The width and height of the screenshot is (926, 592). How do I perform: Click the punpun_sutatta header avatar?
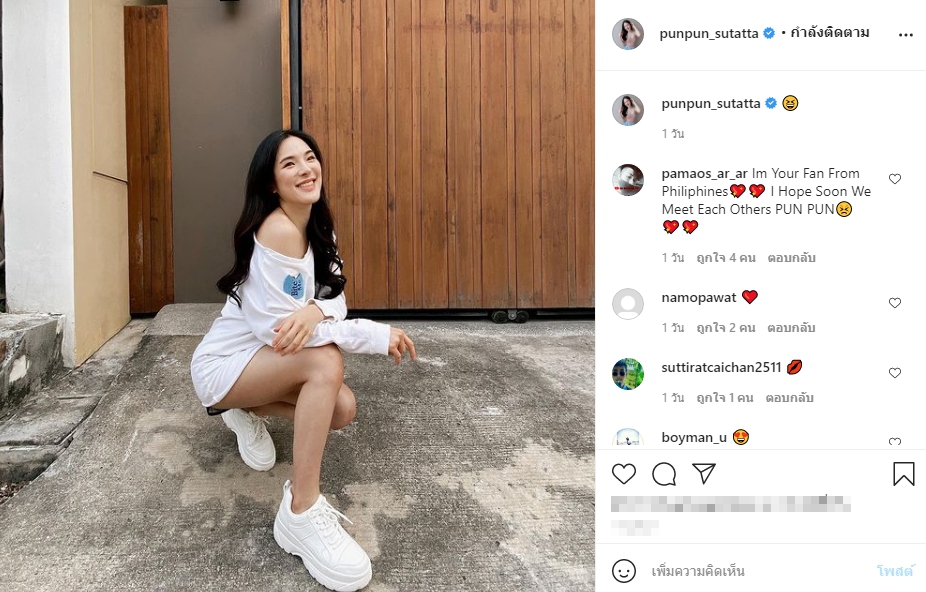tap(628, 34)
